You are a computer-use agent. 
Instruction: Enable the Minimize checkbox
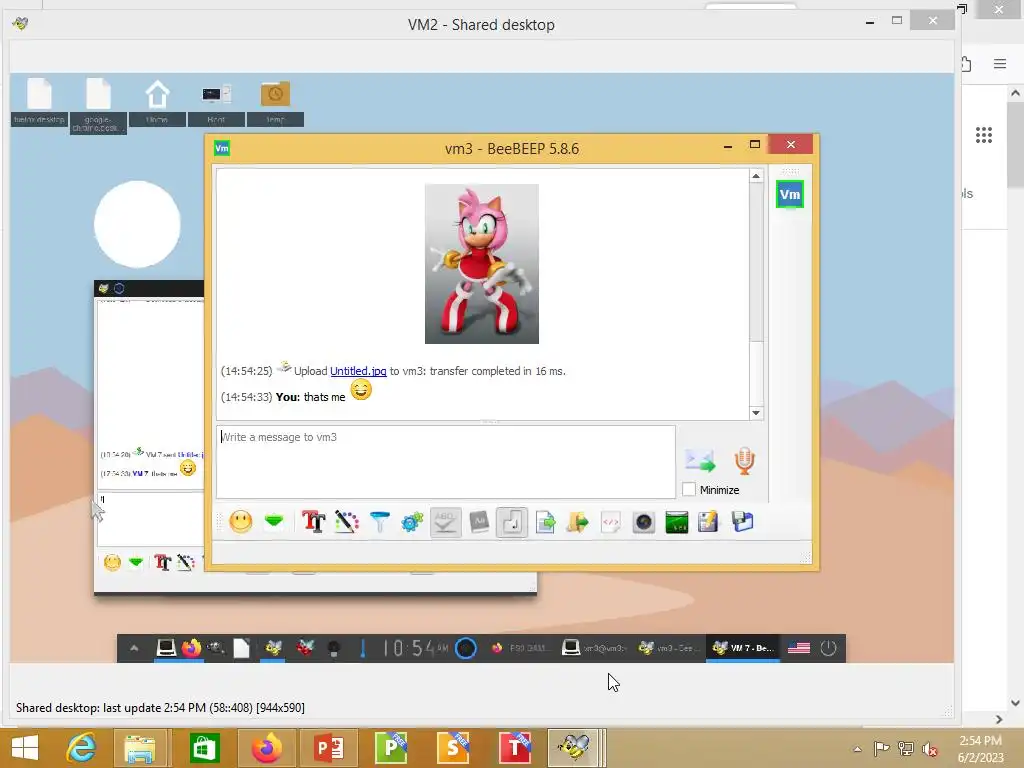coord(689,489)
